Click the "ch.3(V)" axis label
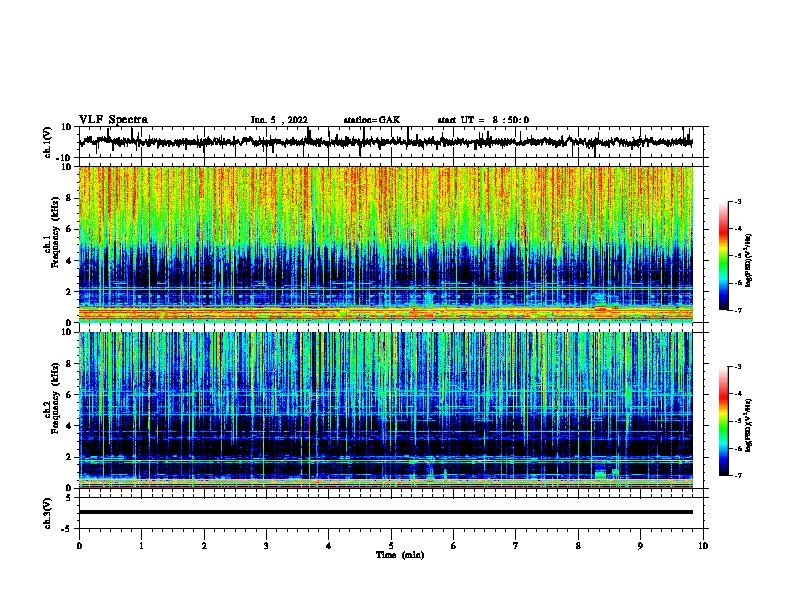792x612 pixels. pyautogui.click(x=48, y=514)
